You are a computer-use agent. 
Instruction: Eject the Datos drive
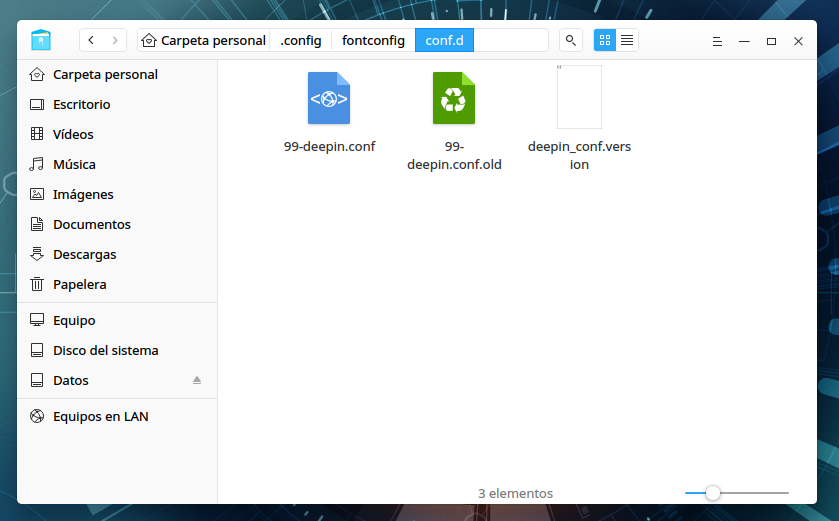point(197,381)
